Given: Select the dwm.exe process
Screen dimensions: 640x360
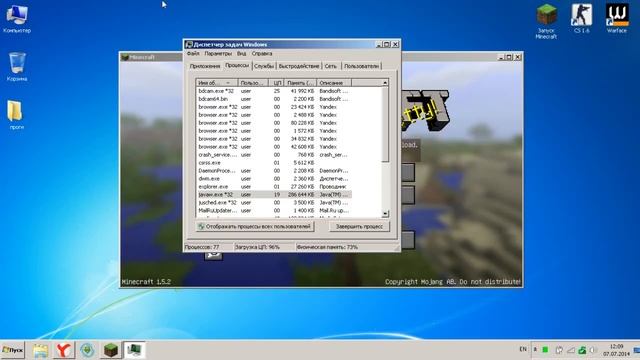Looking at the screenshot, I should 273,179.
